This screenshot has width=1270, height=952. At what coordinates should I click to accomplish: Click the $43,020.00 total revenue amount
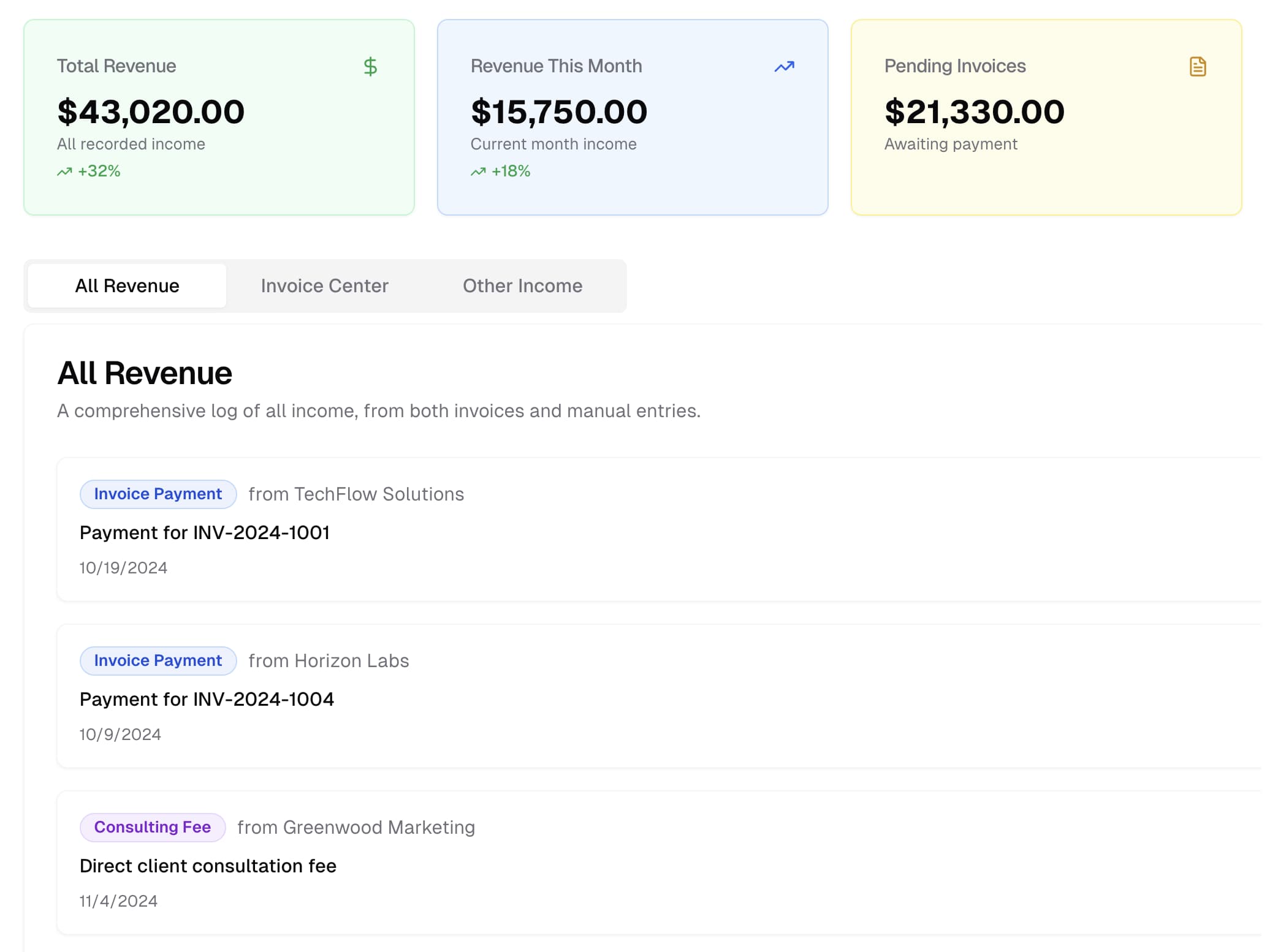pos(151,111)
